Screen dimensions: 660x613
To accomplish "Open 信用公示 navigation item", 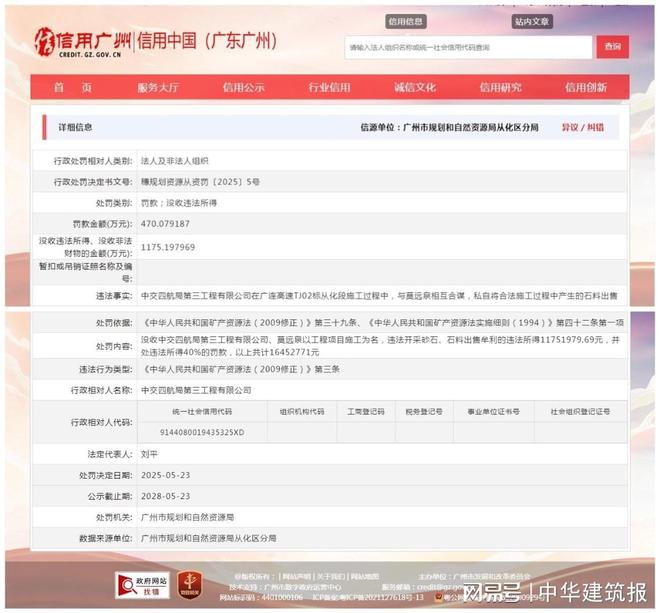I will tap(244, 87).
